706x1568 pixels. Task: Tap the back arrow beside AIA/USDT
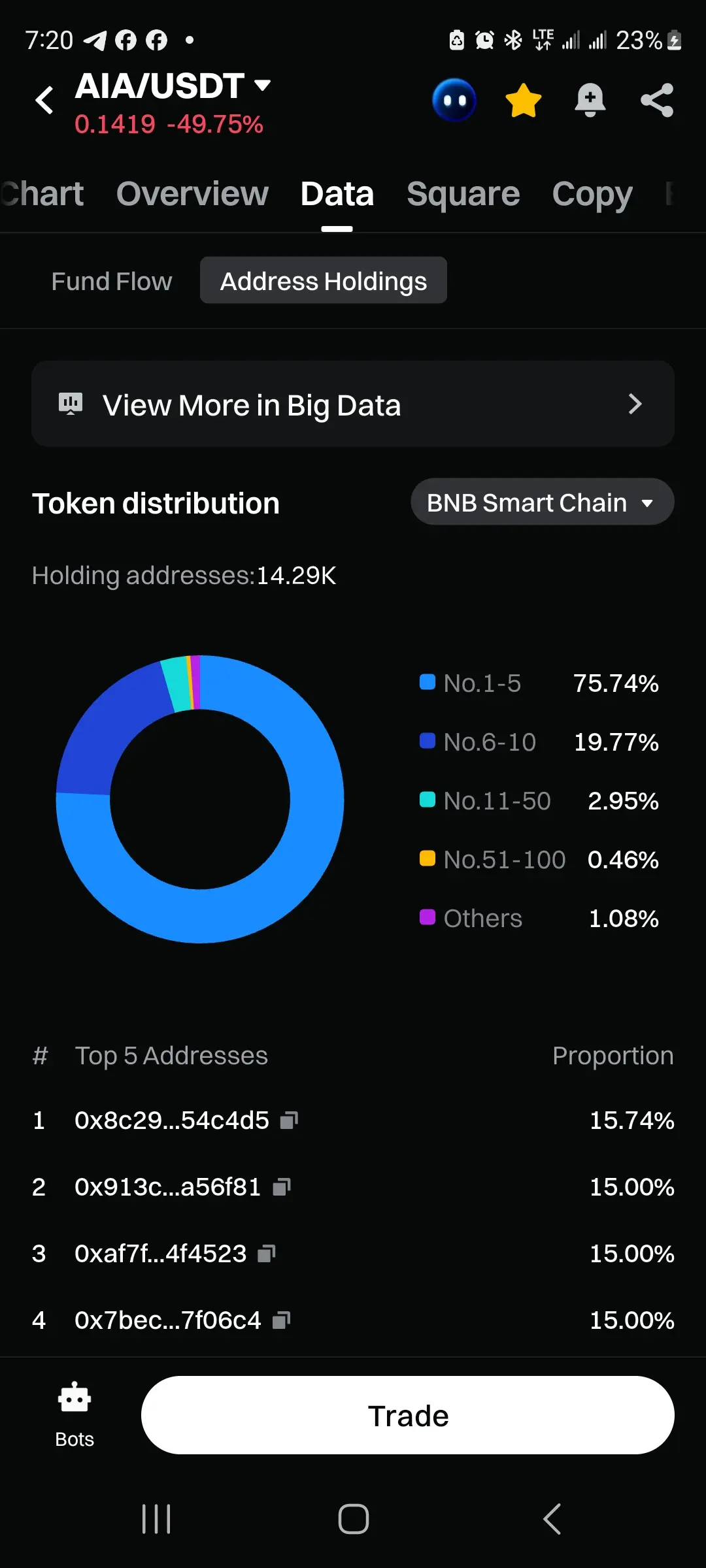tap(44, 101)
